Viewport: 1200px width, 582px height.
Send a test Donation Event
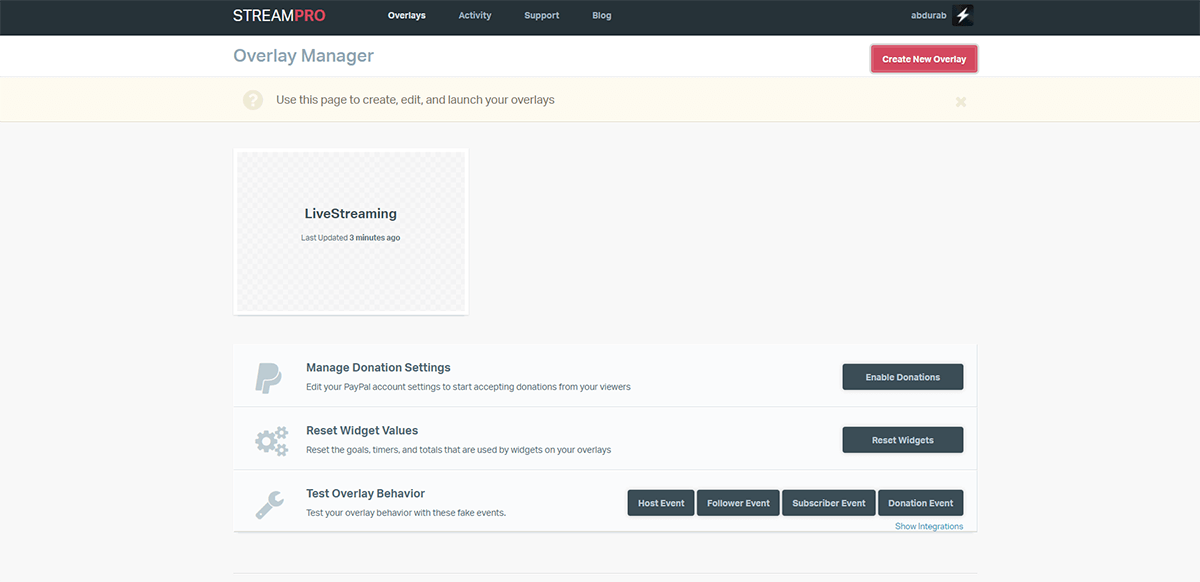pyautogui.click(x=921, y=503)
